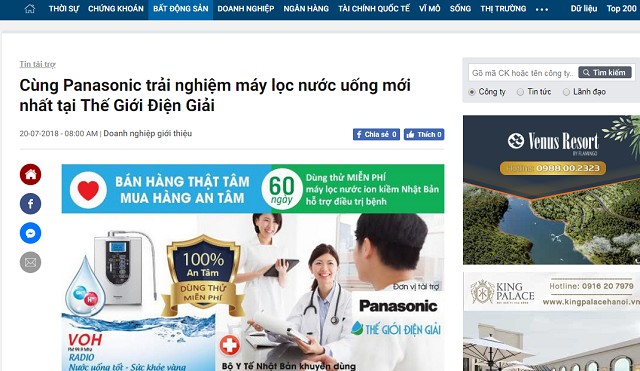Follow the Tin tài trợ link
This screenshot has height=371, width=640.
38,64
